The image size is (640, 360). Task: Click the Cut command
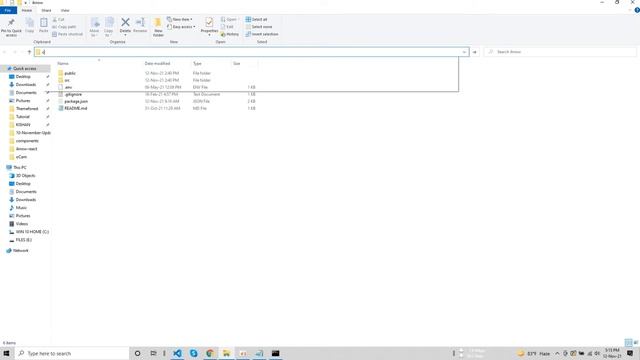(58, 19)
